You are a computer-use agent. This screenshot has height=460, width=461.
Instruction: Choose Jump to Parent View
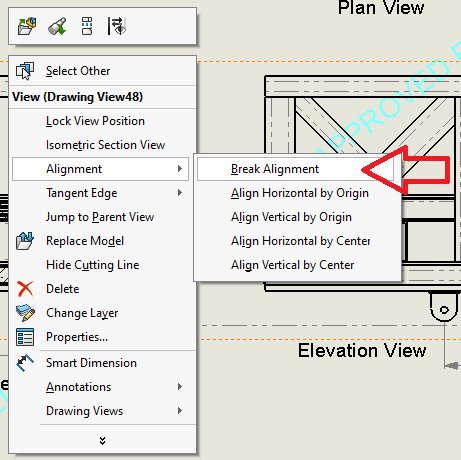coord(100,217)
